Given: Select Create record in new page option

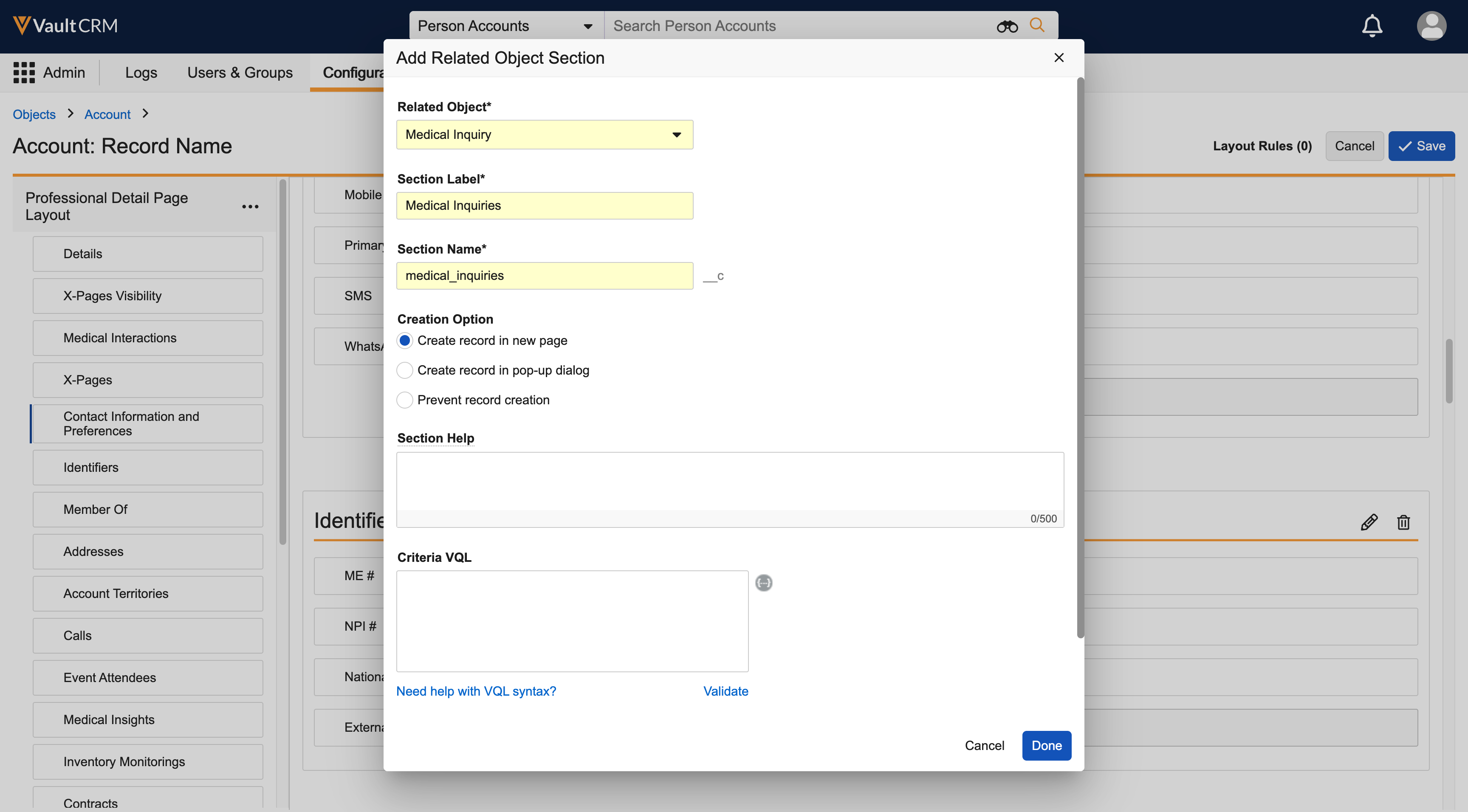Looking at the screenshot, I should point(405,340).
